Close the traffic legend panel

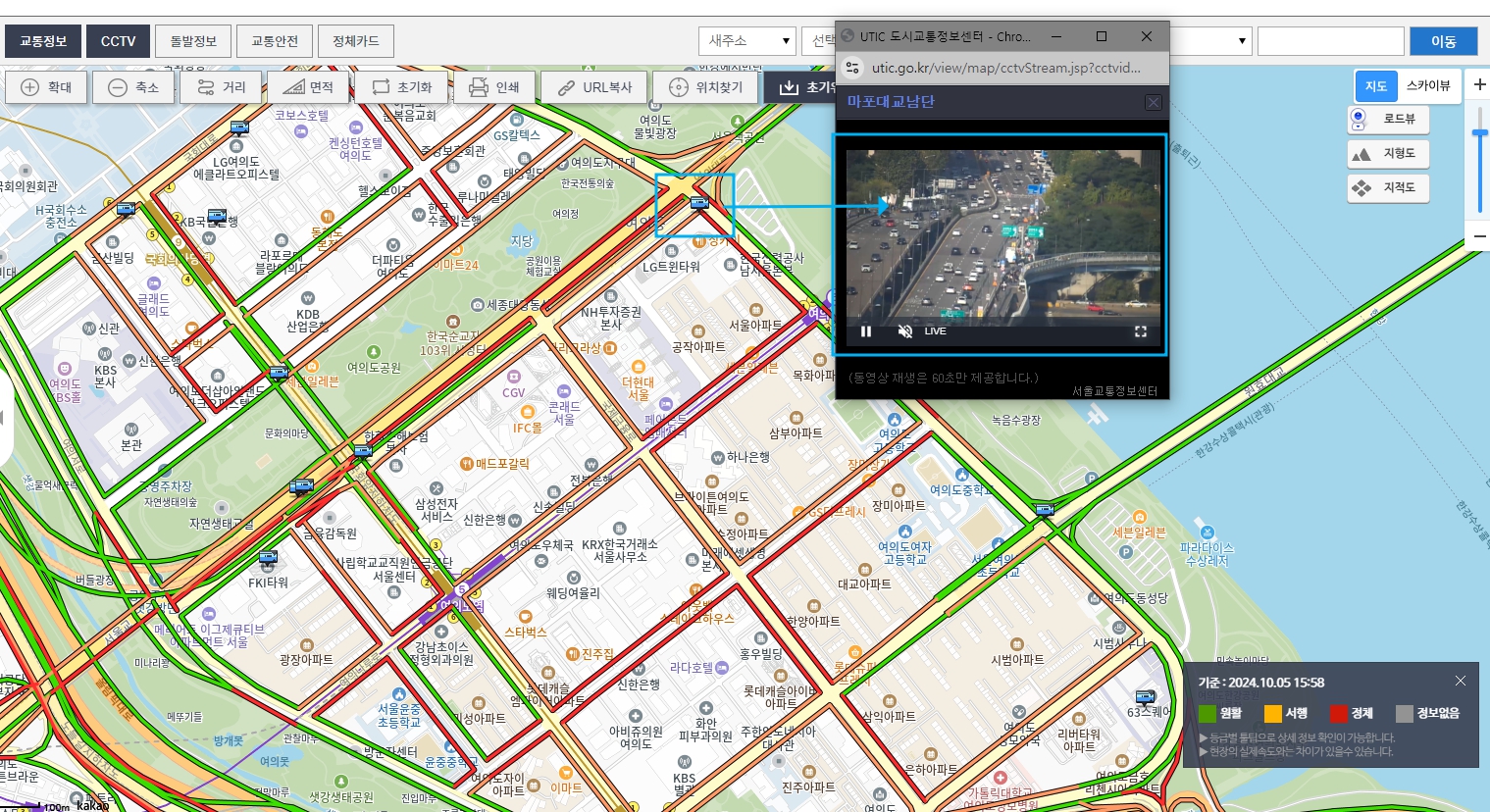click(x=1461, y=681)
